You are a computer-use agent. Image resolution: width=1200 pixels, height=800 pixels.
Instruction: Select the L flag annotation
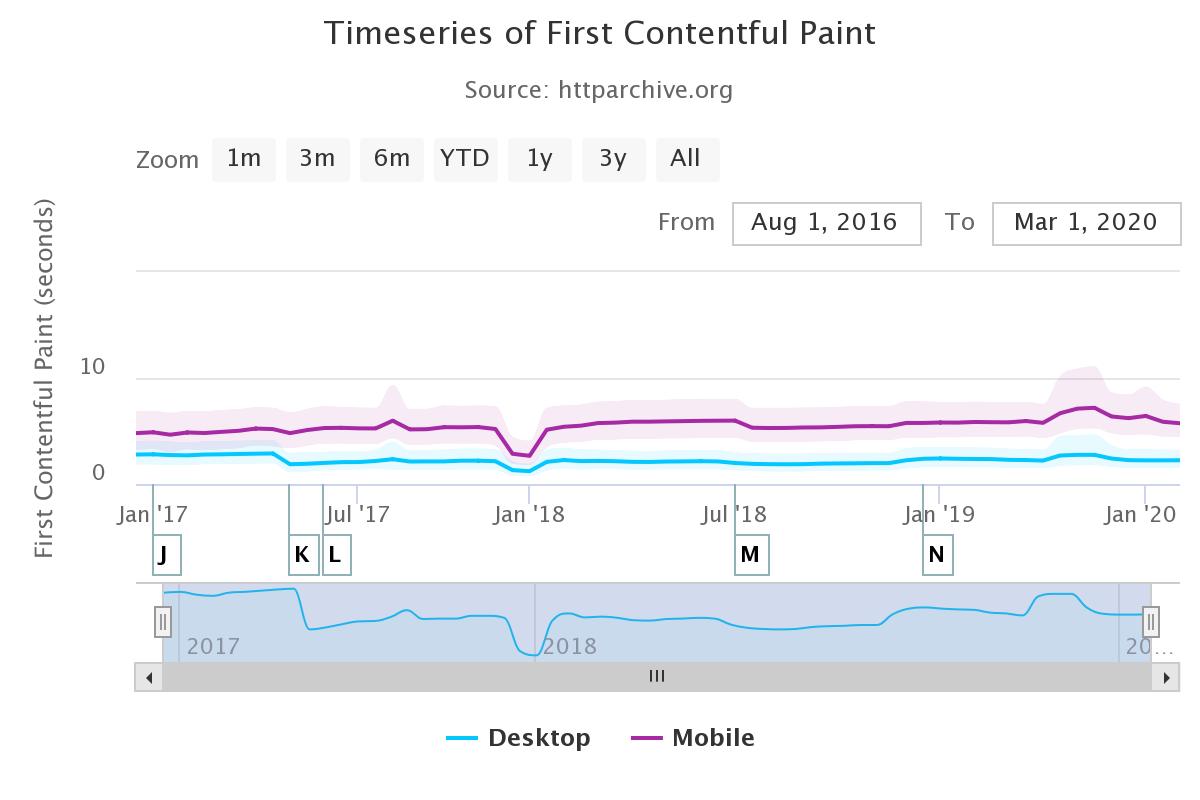pos(336,555)
